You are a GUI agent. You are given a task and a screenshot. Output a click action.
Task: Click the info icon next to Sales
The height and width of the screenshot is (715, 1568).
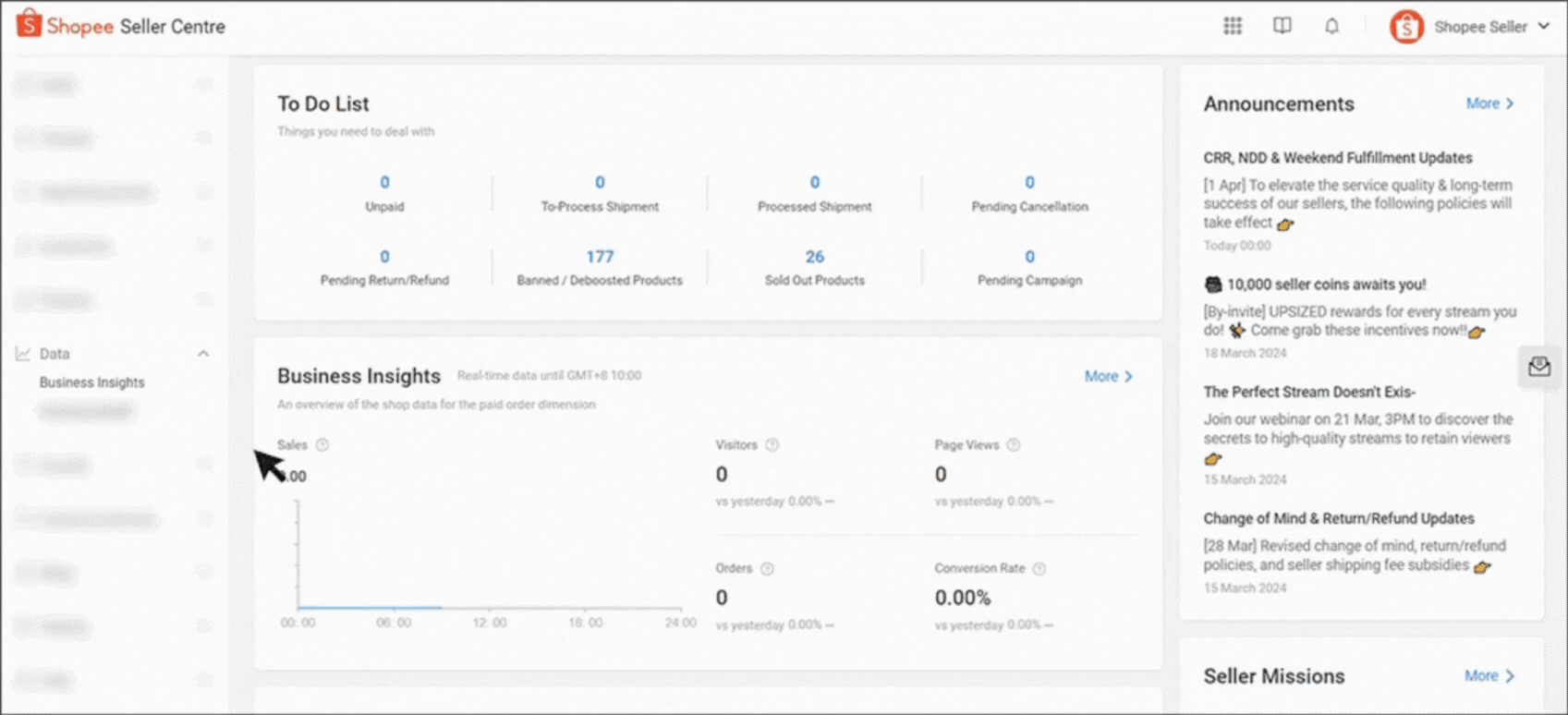(322, 445)
